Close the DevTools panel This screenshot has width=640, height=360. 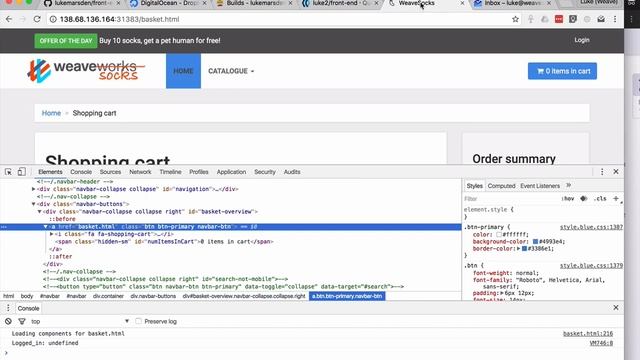click(616, 172)
